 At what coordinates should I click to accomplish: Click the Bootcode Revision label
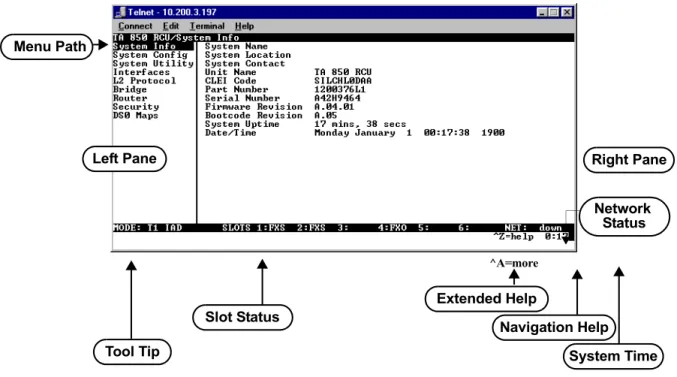pyautogui.click(x=253, y=115)
